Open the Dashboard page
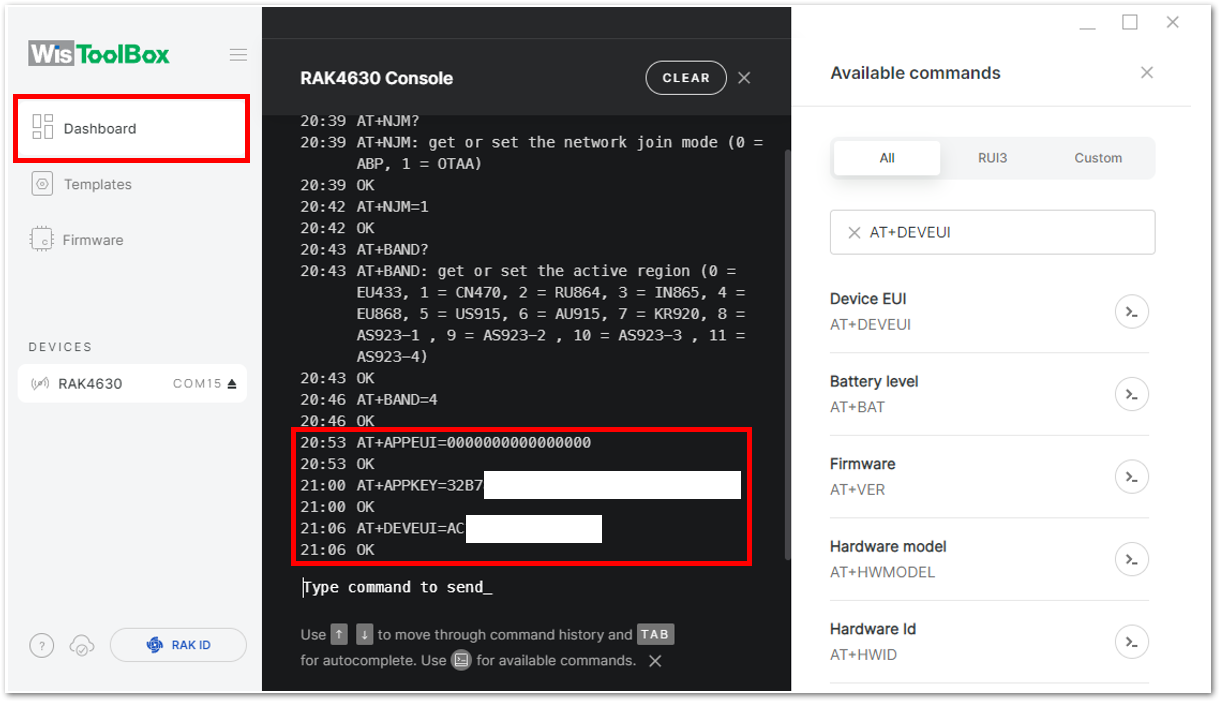This screenshot has height=702, width=1220. pos(131,128)
